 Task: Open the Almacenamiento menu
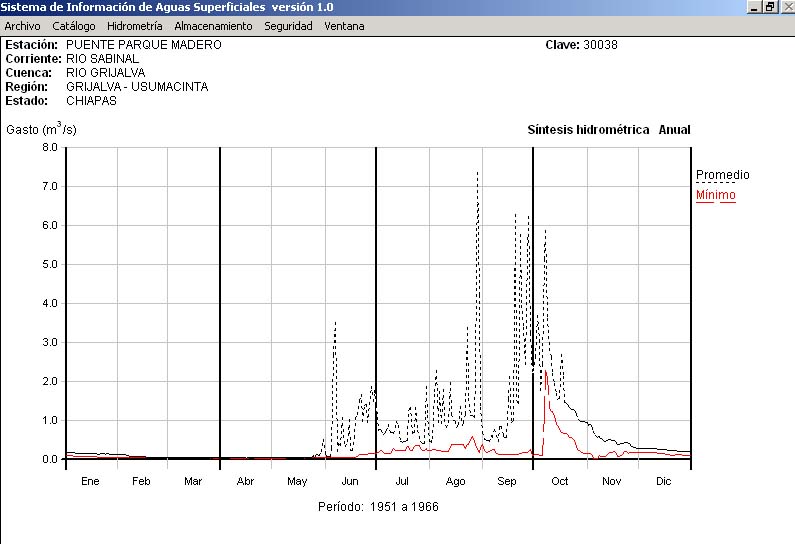[213, 26]
